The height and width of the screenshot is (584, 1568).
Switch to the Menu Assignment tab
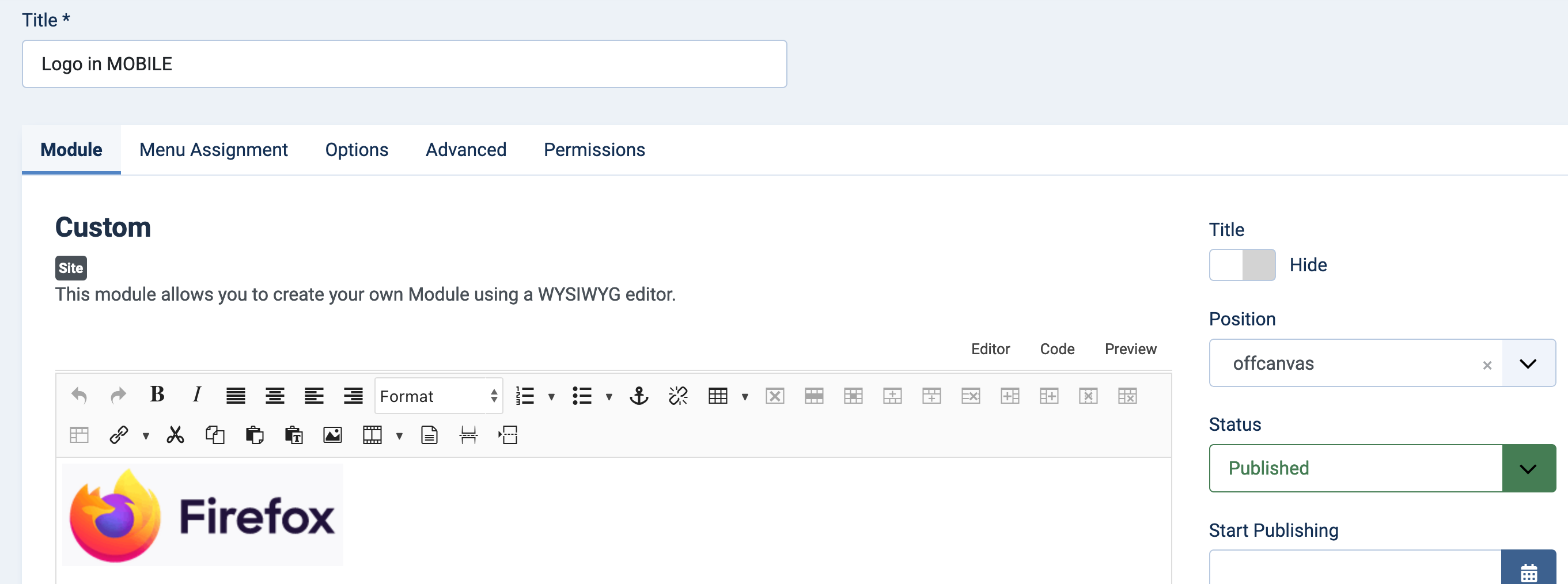pyautogui.click(x=213, y=149)
